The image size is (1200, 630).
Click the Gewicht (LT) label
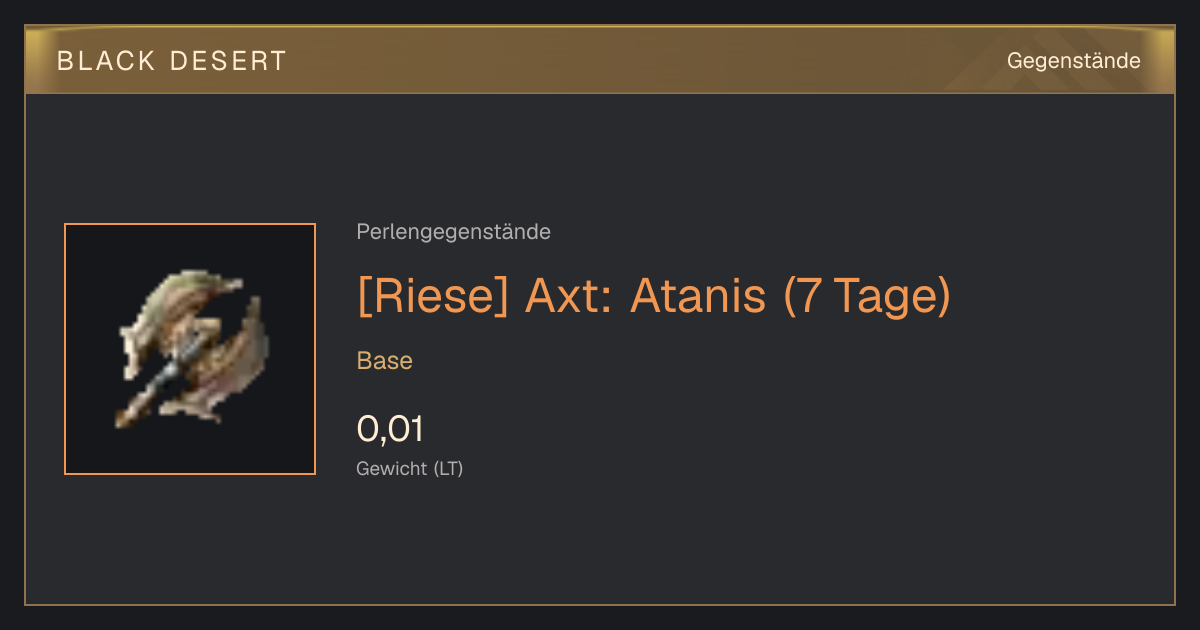(x=410, y=468)
